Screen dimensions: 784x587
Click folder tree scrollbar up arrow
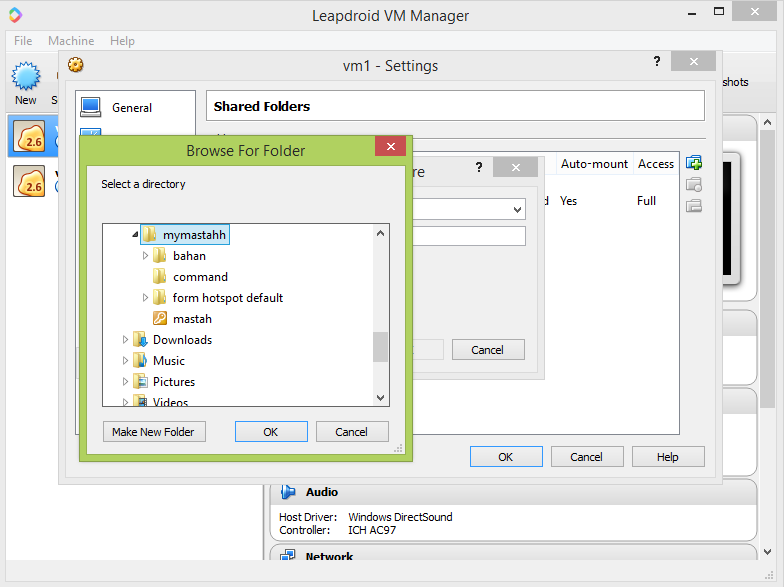(380, 233)
